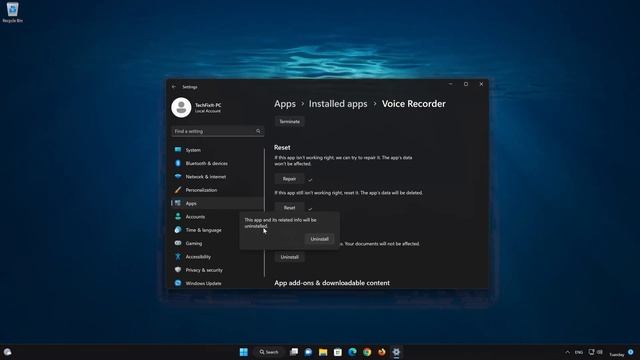The image size is (640, 360).
Task: Launch Microsoft Edge from the taskbar
Action: [x=352, y=352]
